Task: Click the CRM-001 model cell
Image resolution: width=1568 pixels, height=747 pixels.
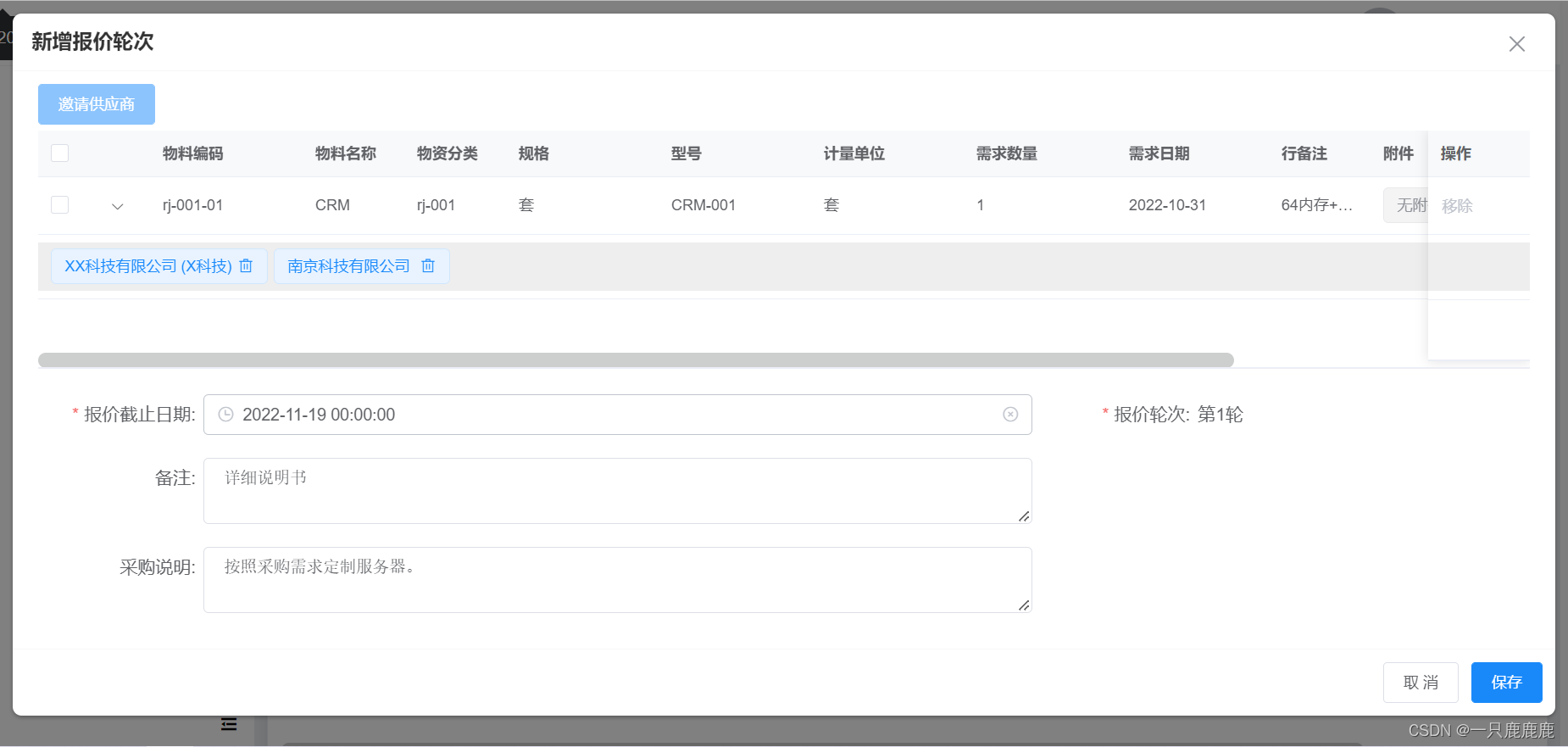Action: 703,205
